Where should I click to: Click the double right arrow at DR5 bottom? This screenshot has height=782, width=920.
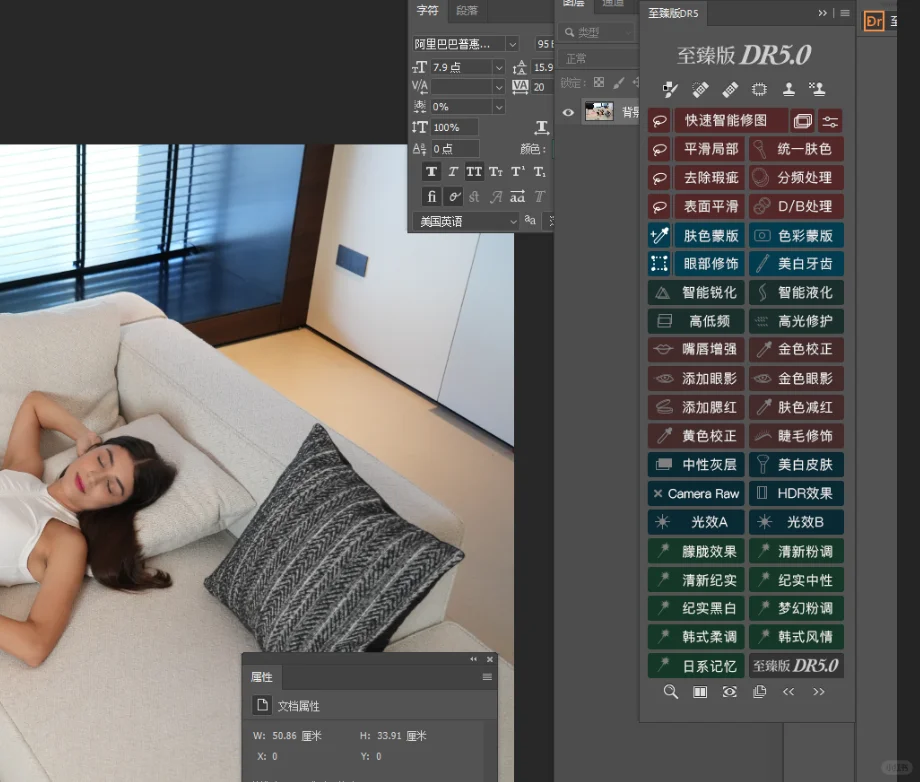[x=818, y=692]
